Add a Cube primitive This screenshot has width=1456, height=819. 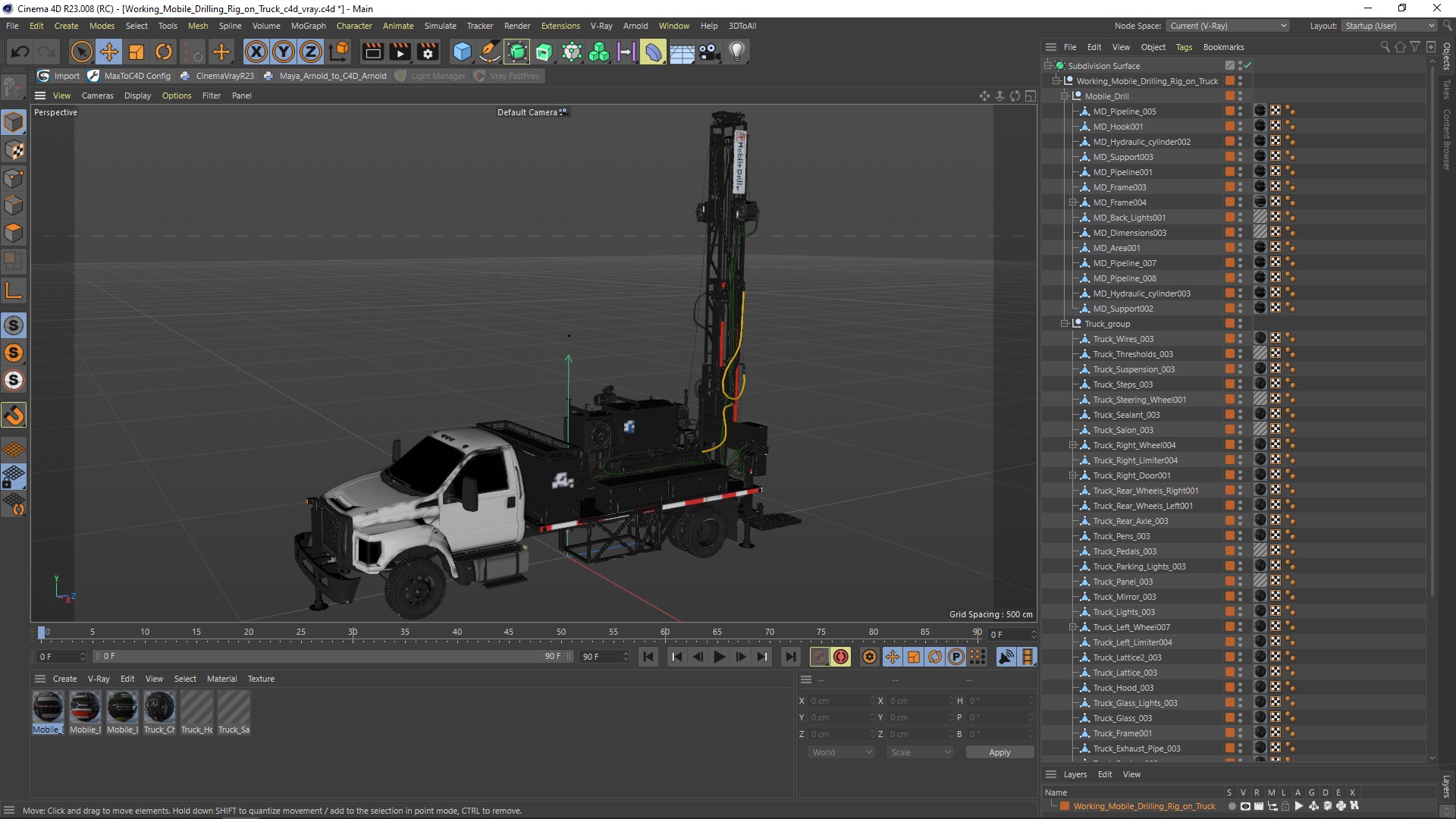(462, 52)
